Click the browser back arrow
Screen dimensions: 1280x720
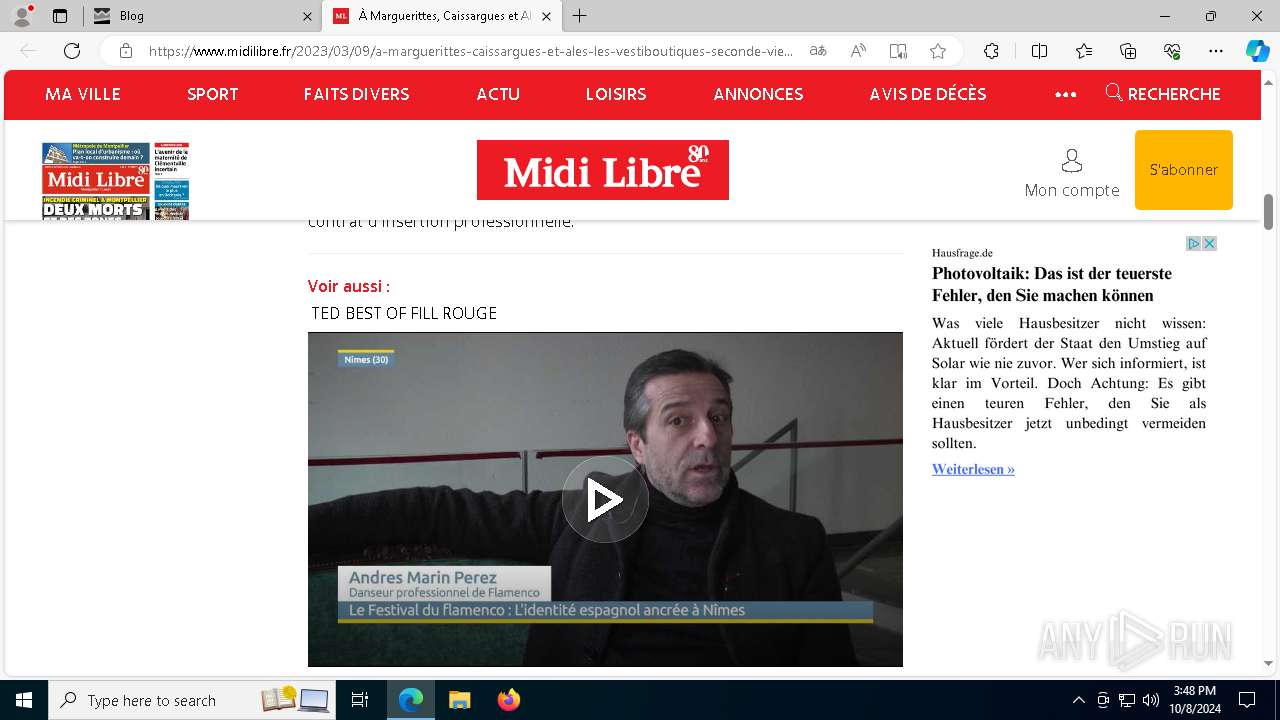[28, 51]
